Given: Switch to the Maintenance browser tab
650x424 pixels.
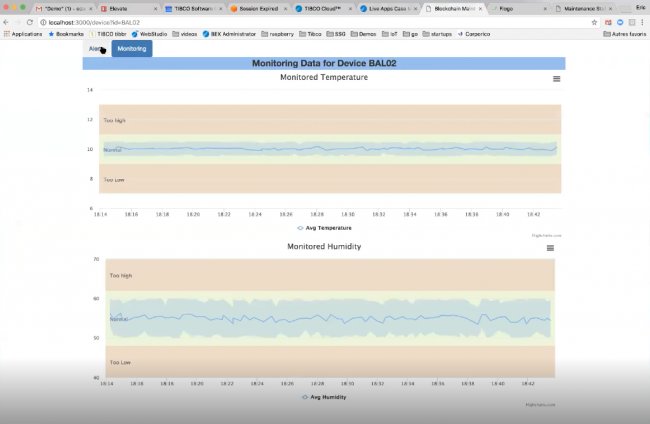Looking at the screenshot, I should 583,8.
